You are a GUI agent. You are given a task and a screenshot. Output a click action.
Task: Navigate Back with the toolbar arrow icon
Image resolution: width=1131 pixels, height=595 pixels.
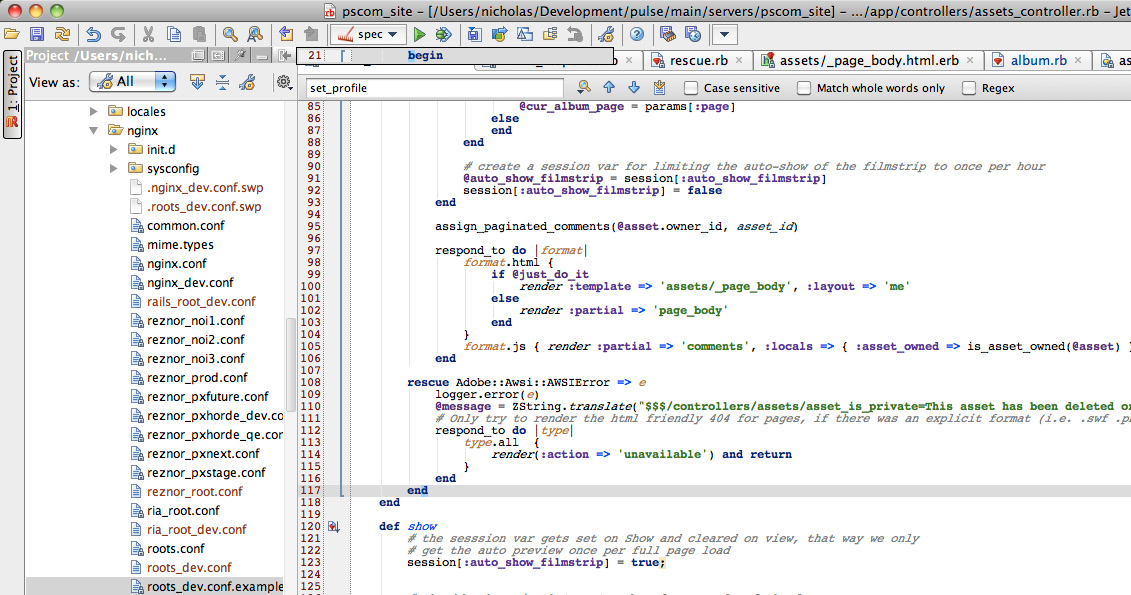pos(286,34)
